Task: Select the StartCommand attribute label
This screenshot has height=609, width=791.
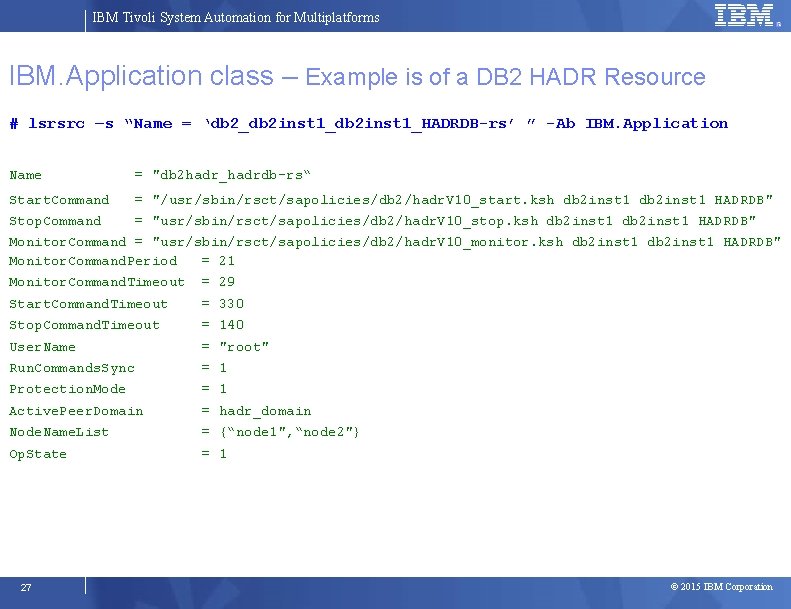Action: pyautogui.click(x=59, y=200)
